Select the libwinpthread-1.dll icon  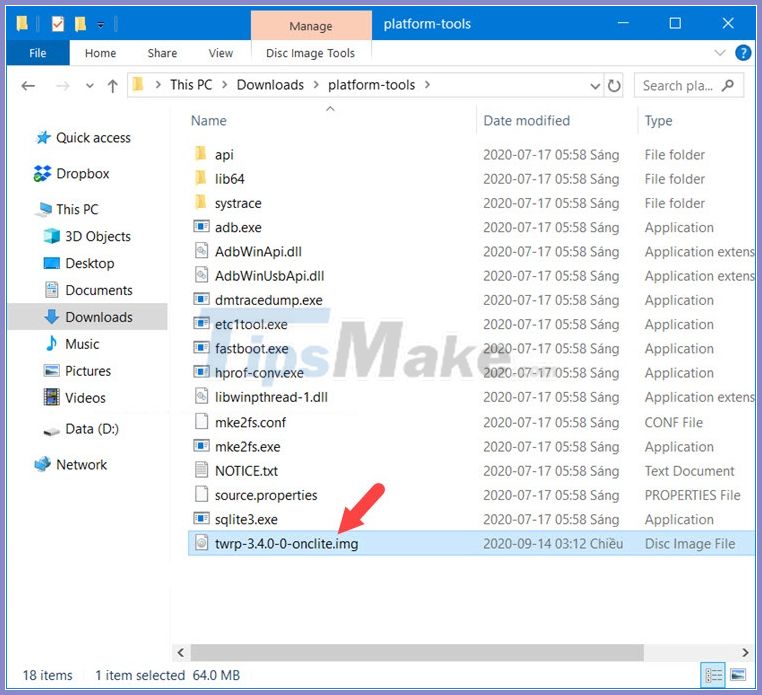point(201,396)
